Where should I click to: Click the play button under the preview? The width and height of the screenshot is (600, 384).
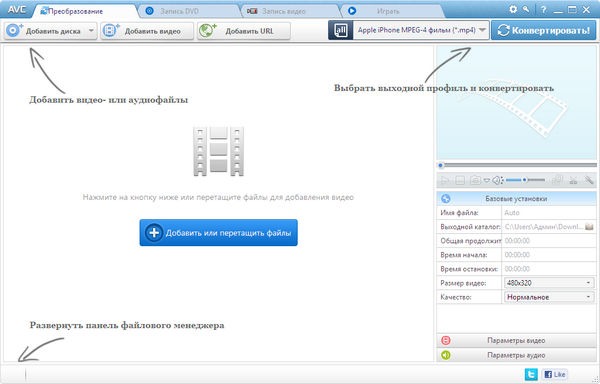pyautogui.click(x=445, y=180)
